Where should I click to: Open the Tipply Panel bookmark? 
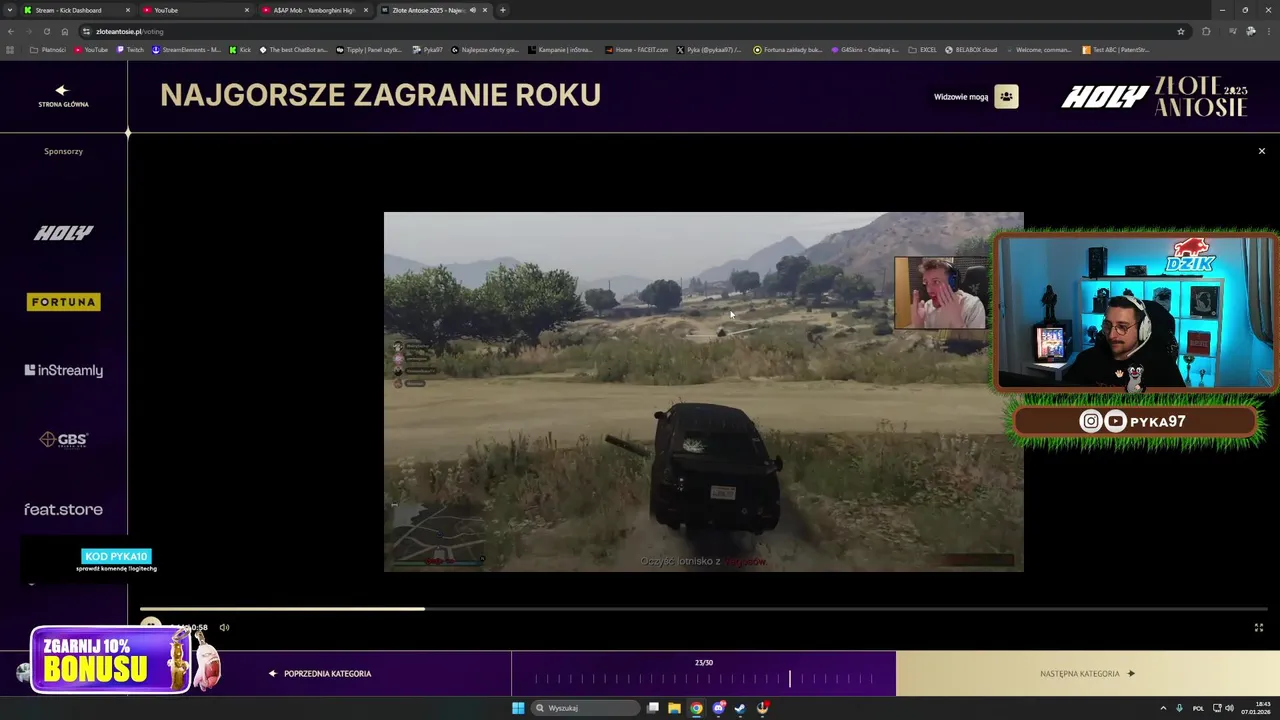(x=369, y=50)
